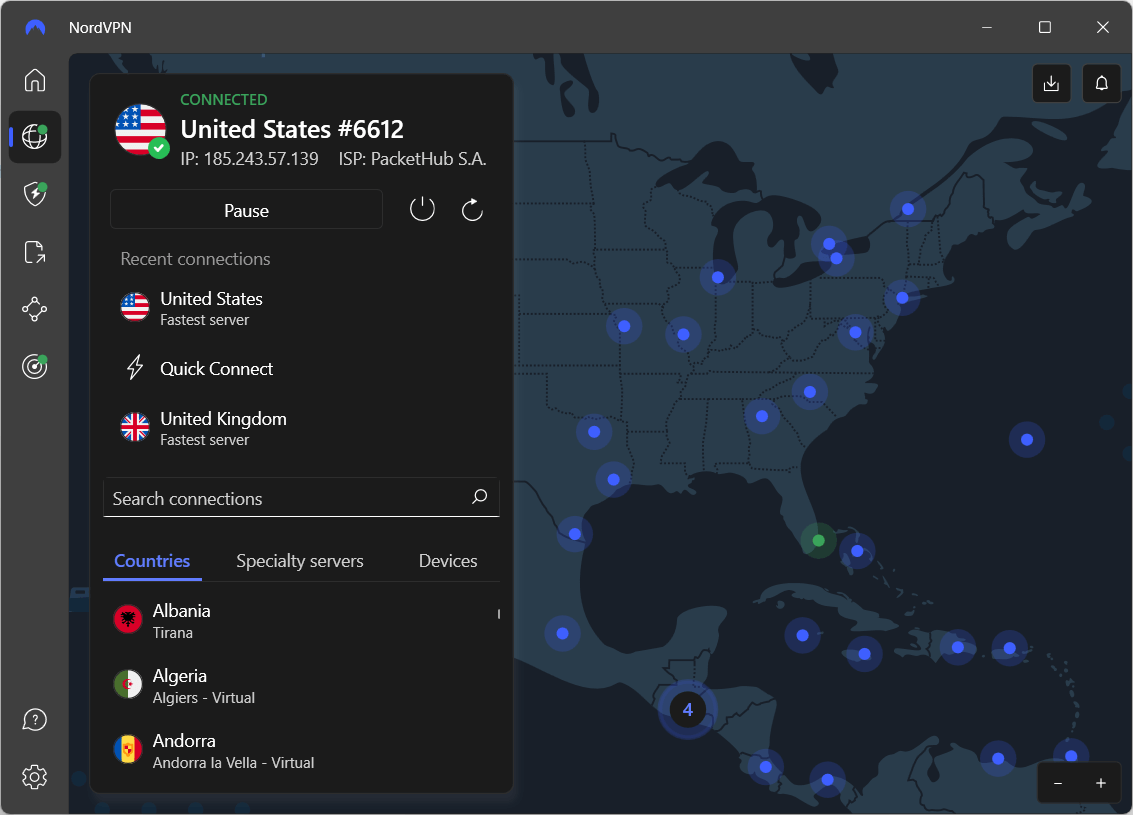The image size is (1133, 815).
Task: Open Threat Protection shield icon
Action: [35, 194]
